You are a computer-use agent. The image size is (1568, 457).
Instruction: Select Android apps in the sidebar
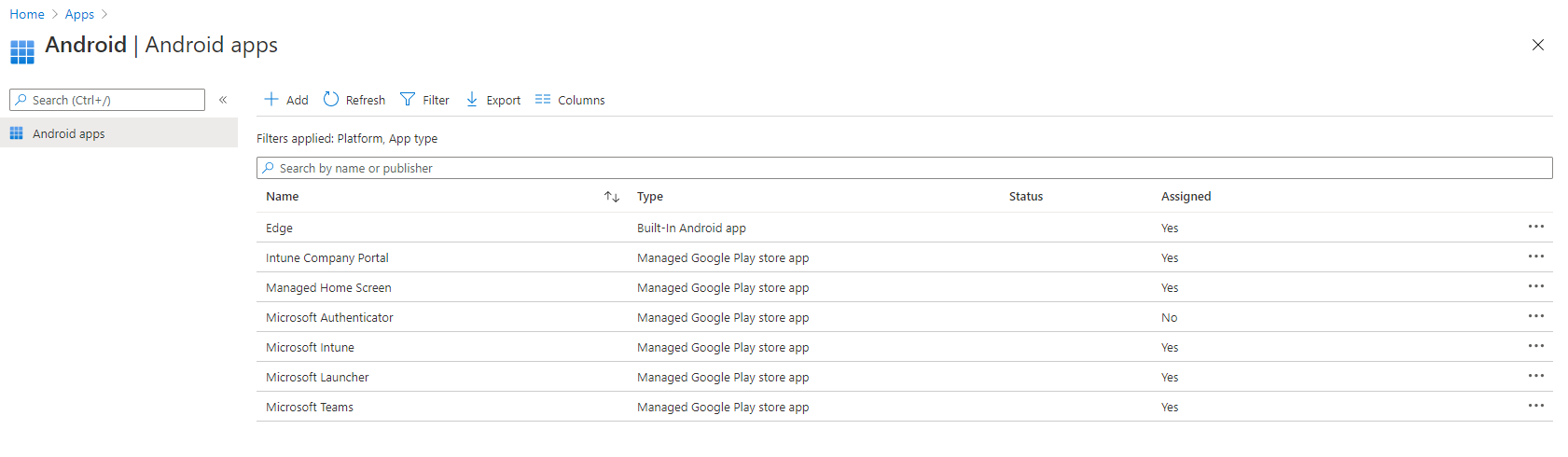coord(69,133)
